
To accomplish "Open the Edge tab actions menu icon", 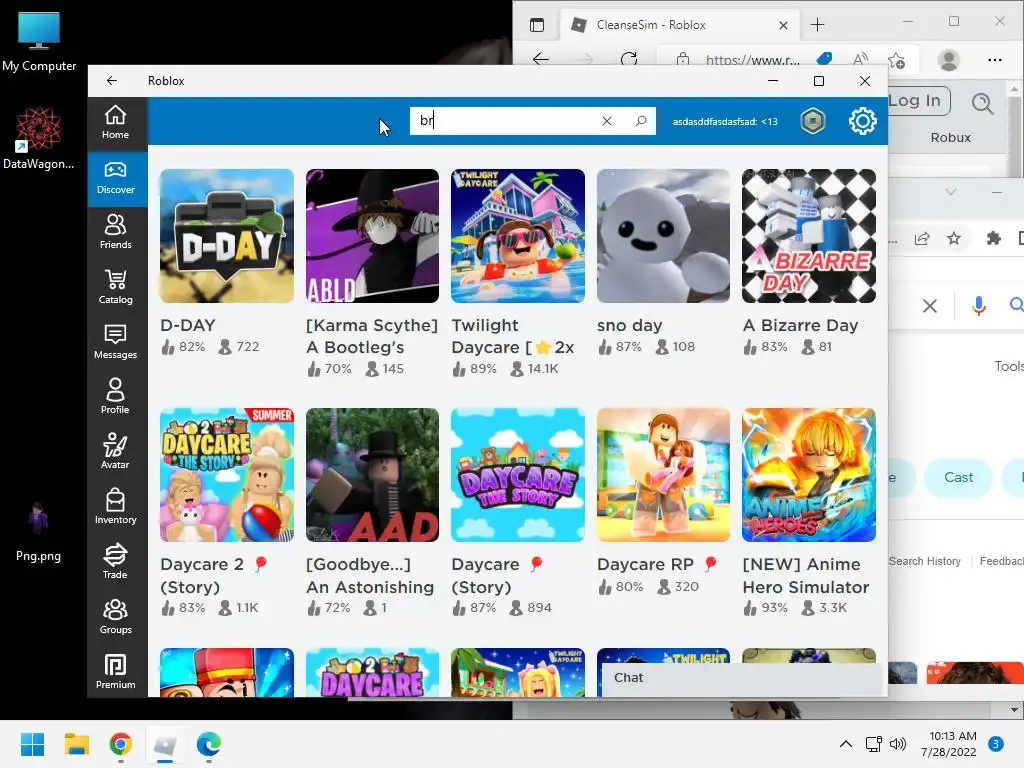I will click(x=537, y=25).
